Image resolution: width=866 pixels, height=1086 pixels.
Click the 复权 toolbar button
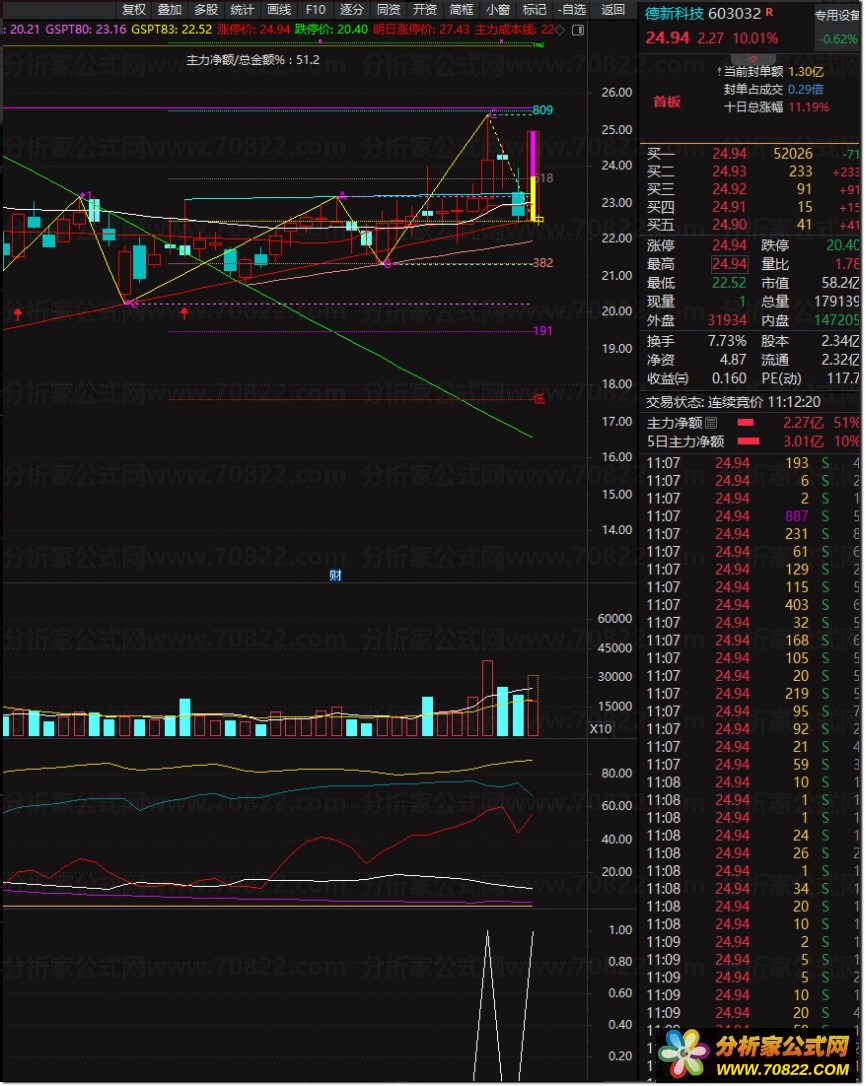[x=134, y=9]
